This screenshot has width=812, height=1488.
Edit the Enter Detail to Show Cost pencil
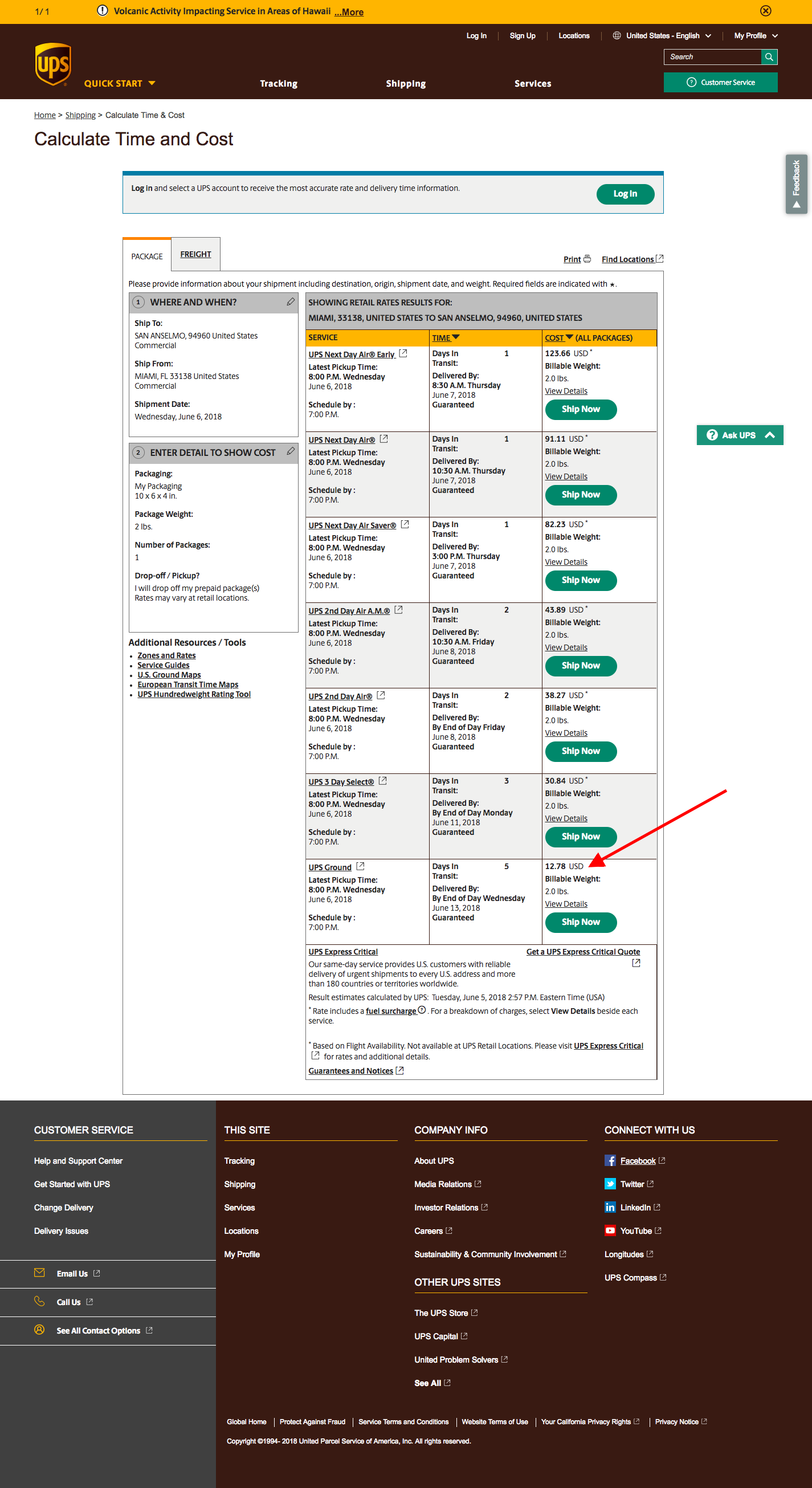[291, 451]
